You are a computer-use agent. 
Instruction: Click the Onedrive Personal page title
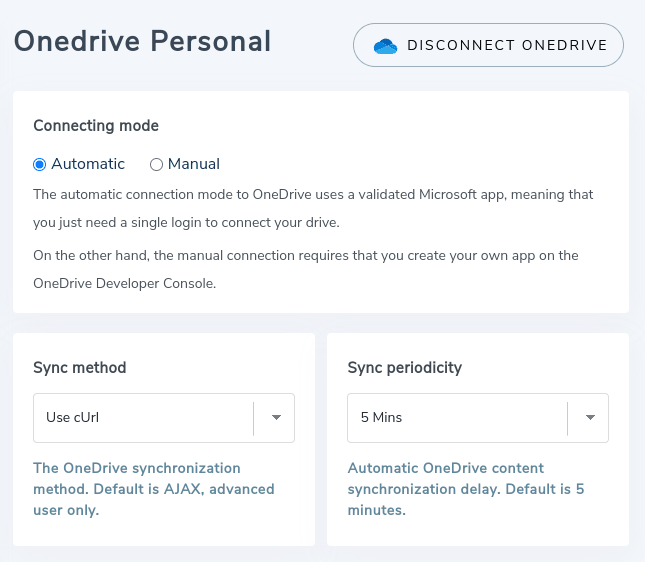(142, 42)
